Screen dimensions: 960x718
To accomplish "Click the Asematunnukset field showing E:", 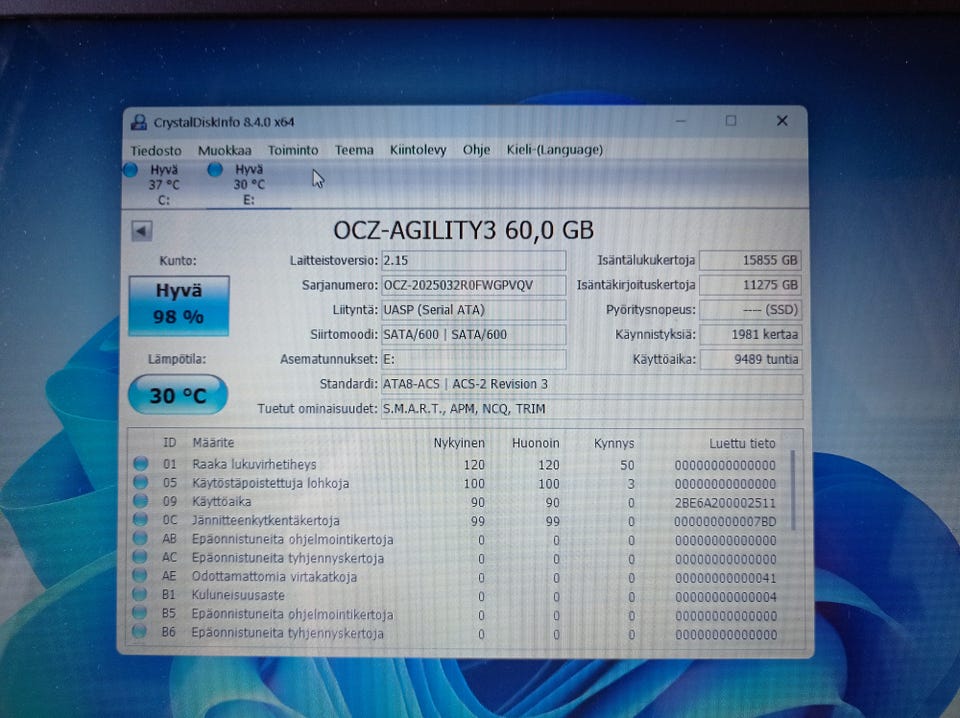I will pyautogui.click(x=473, y=359).
